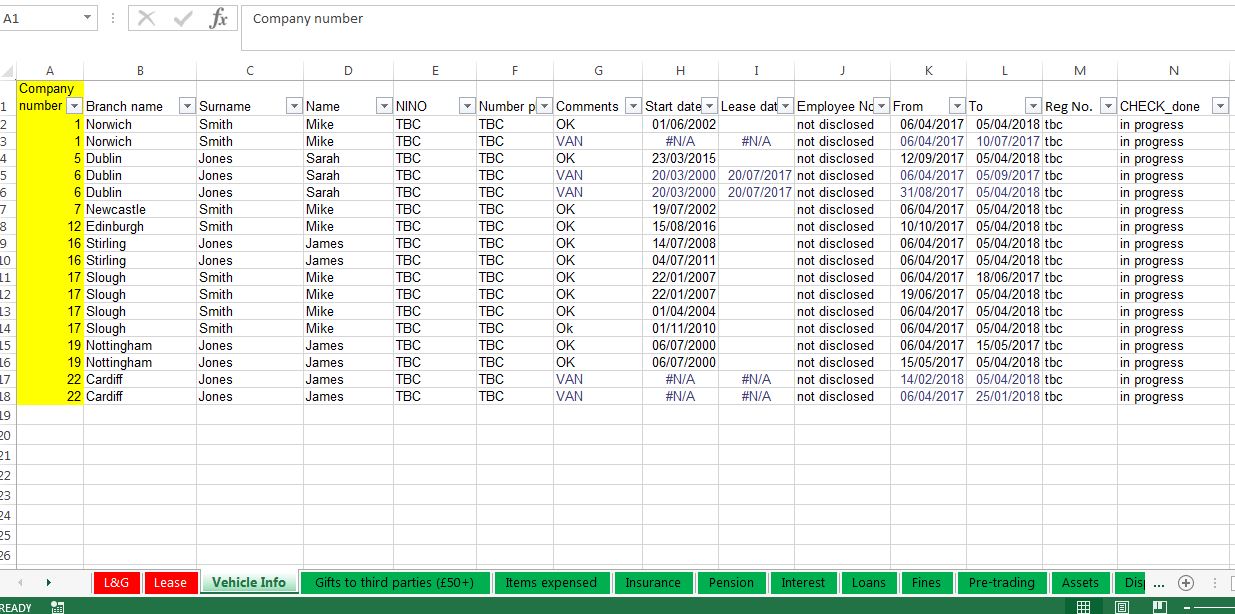Open the CHECK_done filter dropdown
This screenshot has height=614, width=1235.
coord(1219,105)
